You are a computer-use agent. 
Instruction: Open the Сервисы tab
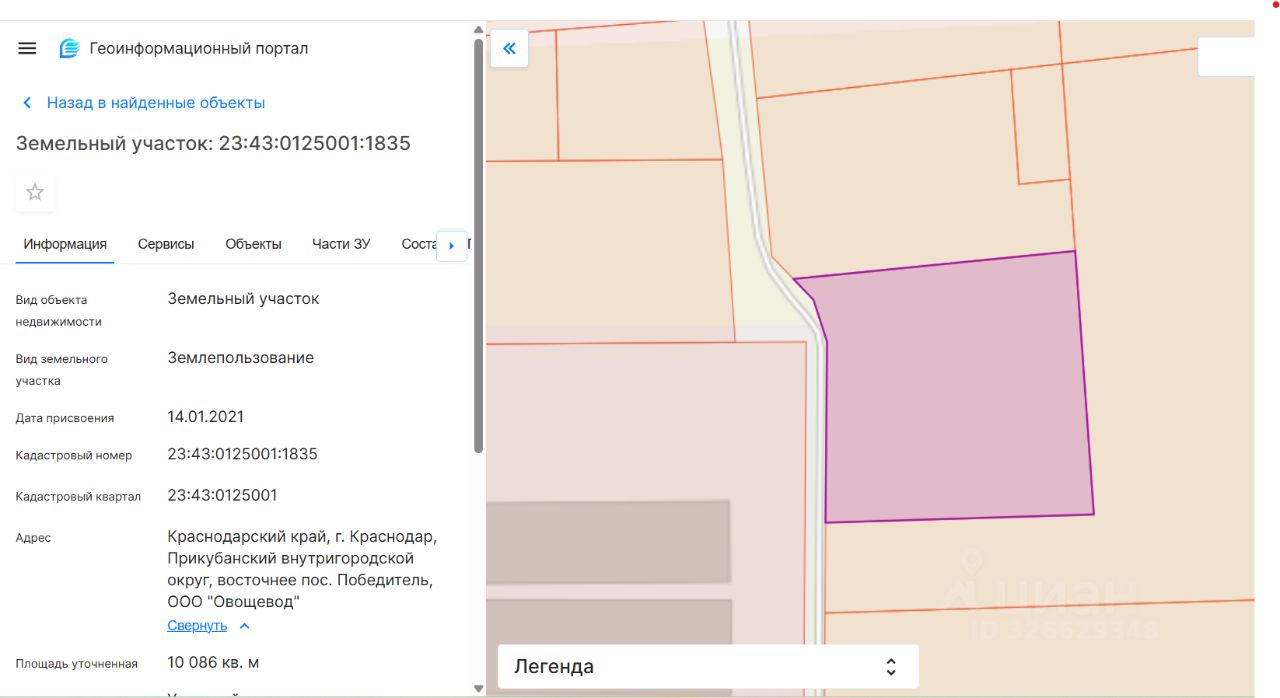[166, 244]
